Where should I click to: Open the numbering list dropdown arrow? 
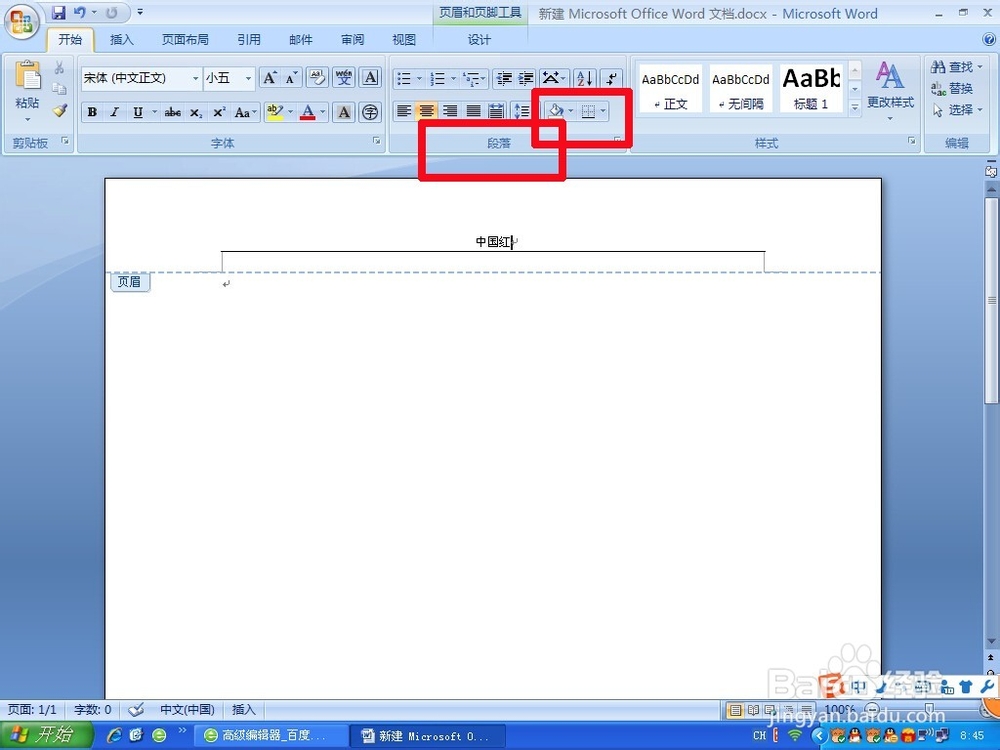coord(453,78)
